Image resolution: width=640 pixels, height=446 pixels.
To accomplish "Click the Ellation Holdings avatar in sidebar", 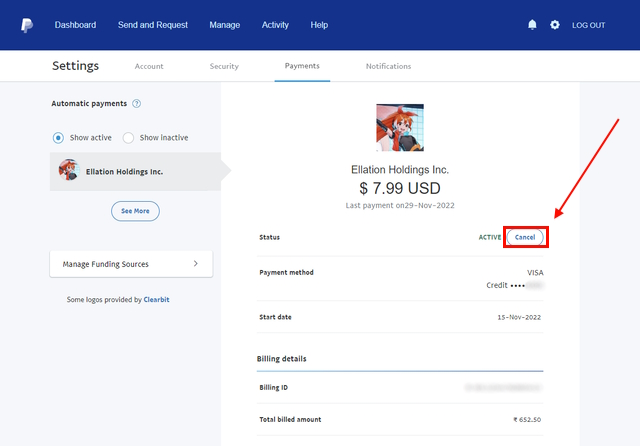I will coord(68,171).
